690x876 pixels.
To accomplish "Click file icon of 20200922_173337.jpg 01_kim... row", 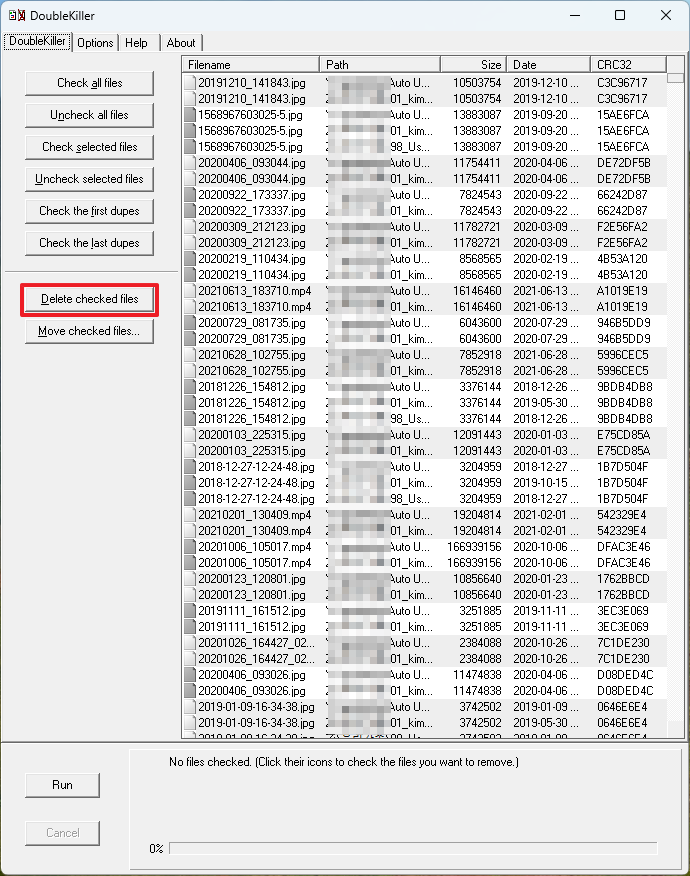I will point(190,211).
